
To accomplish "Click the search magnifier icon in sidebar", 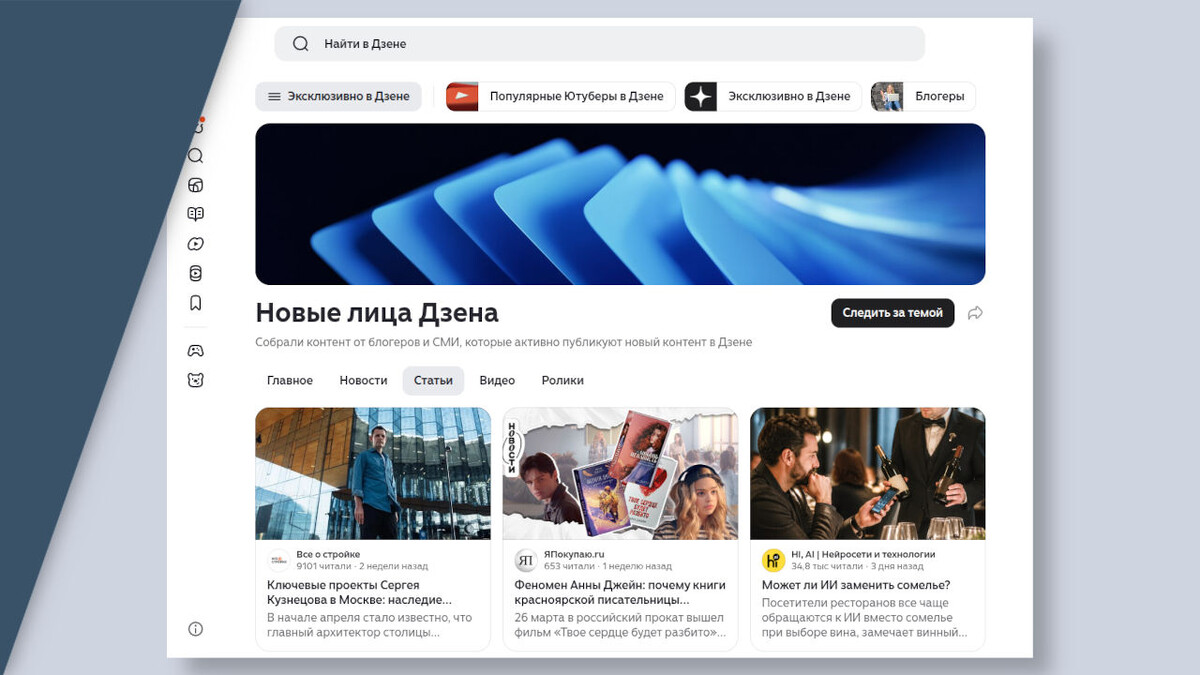I will point(196,156).
